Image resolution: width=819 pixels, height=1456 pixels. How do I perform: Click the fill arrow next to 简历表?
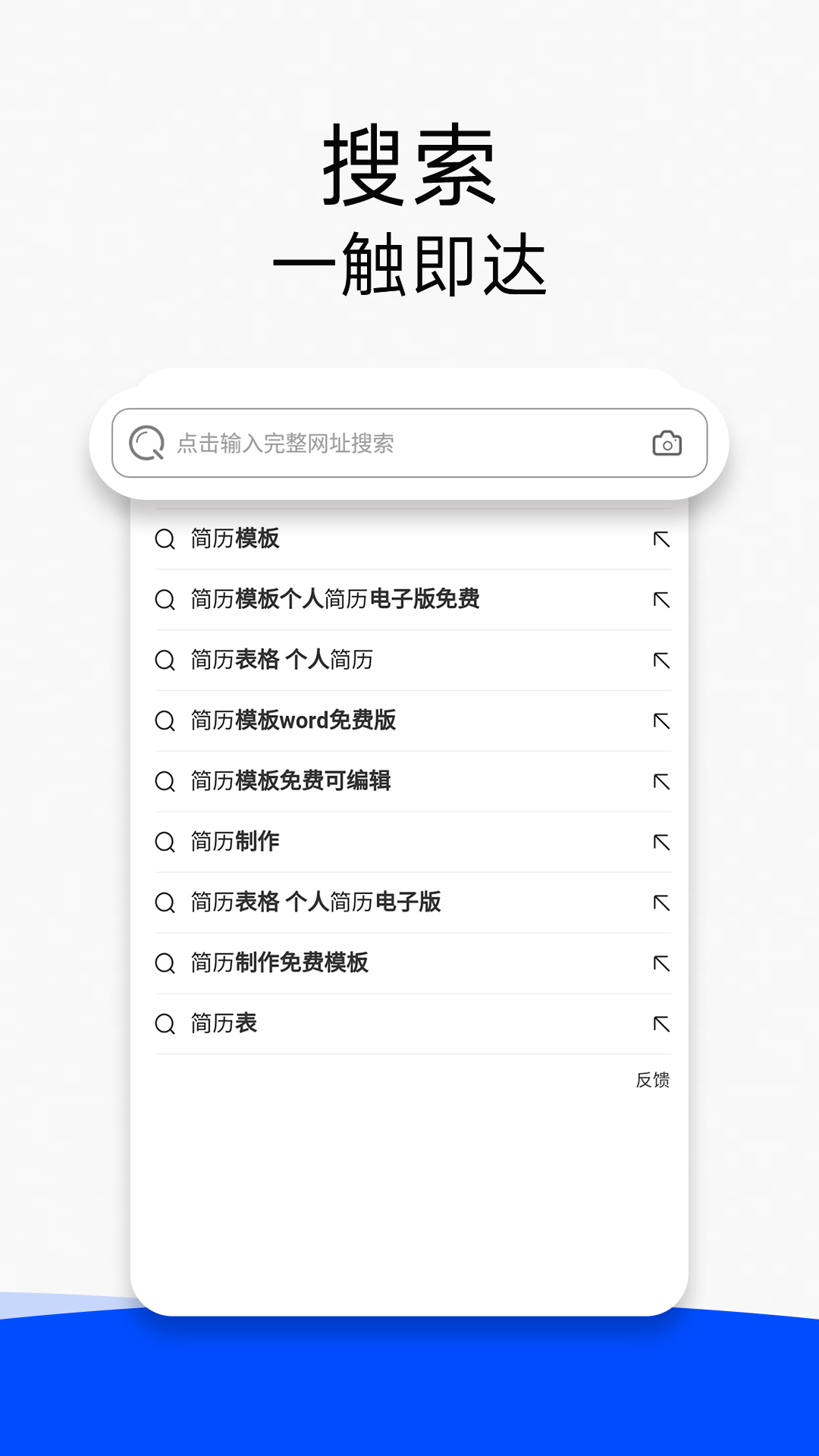[662, 1024]
